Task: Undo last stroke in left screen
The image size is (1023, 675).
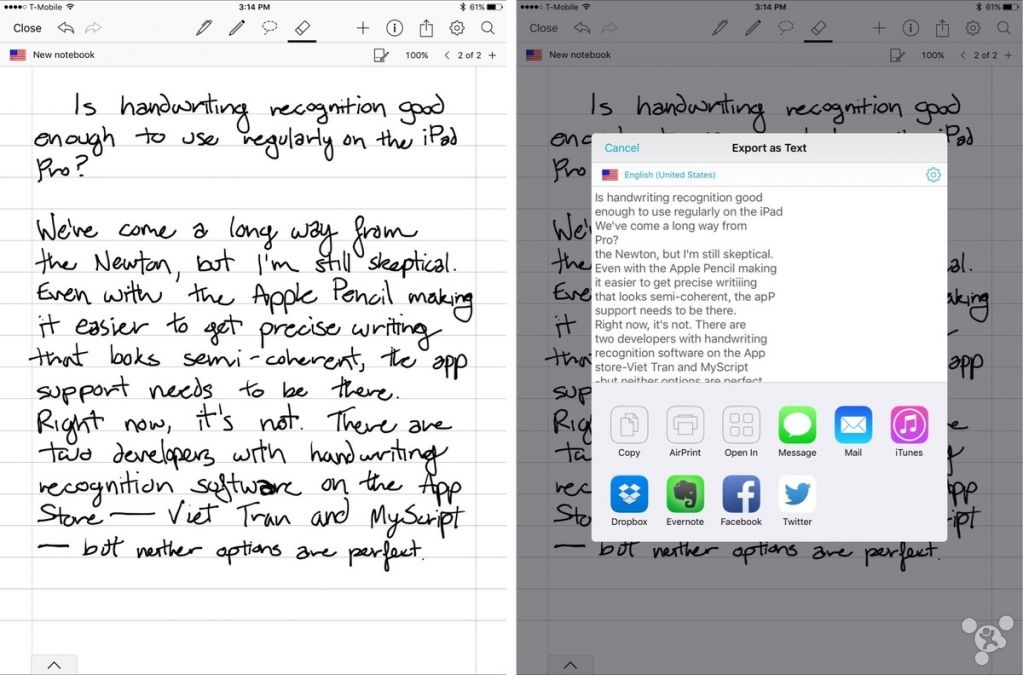Action: click(66, 28)
